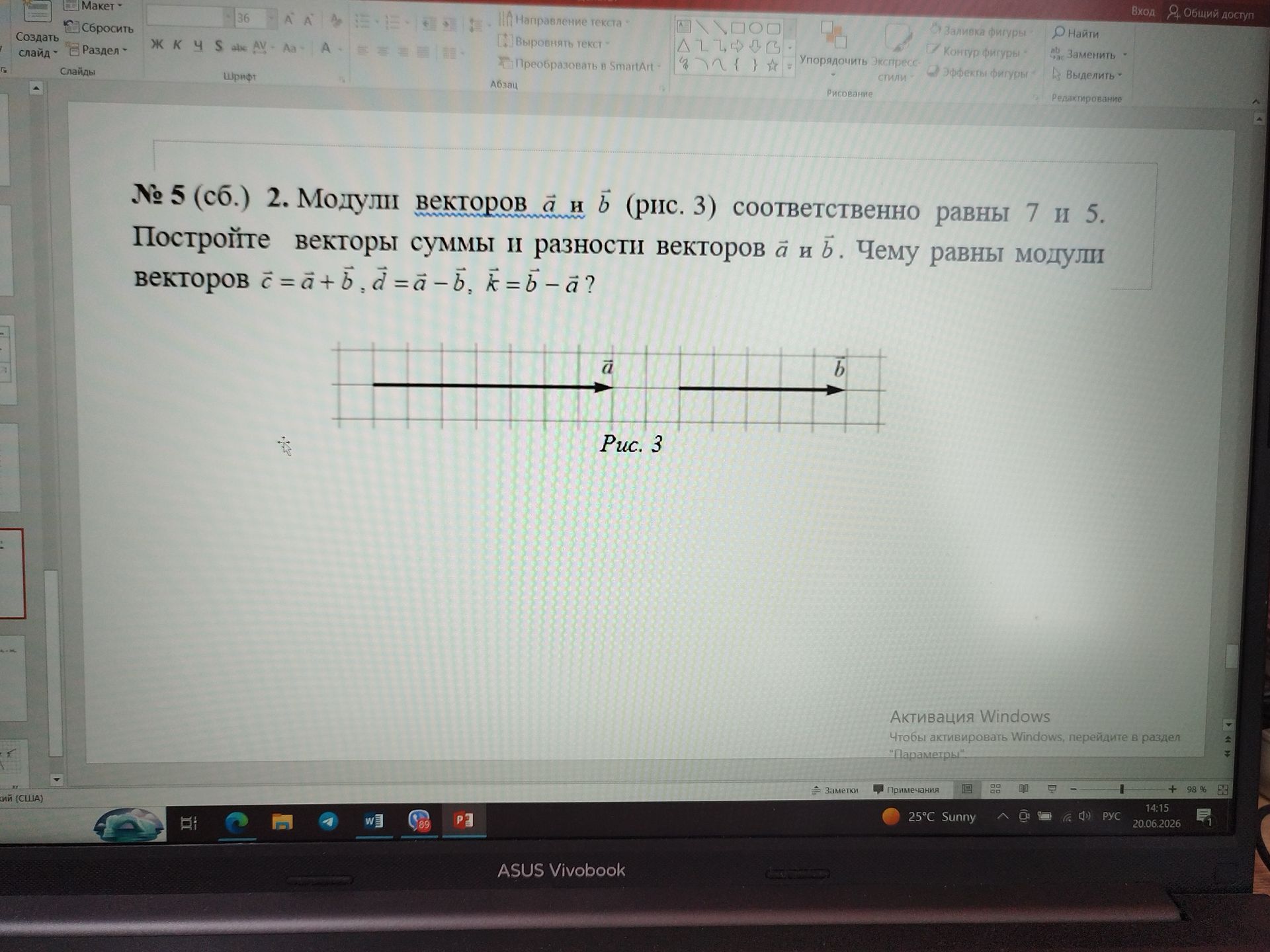Align text to the left

362,50
